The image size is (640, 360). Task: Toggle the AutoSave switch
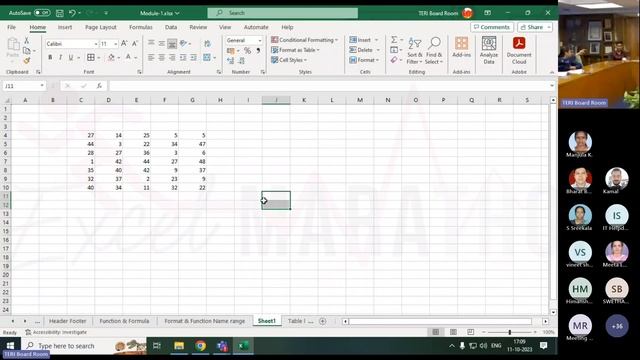tap(42, 13)
